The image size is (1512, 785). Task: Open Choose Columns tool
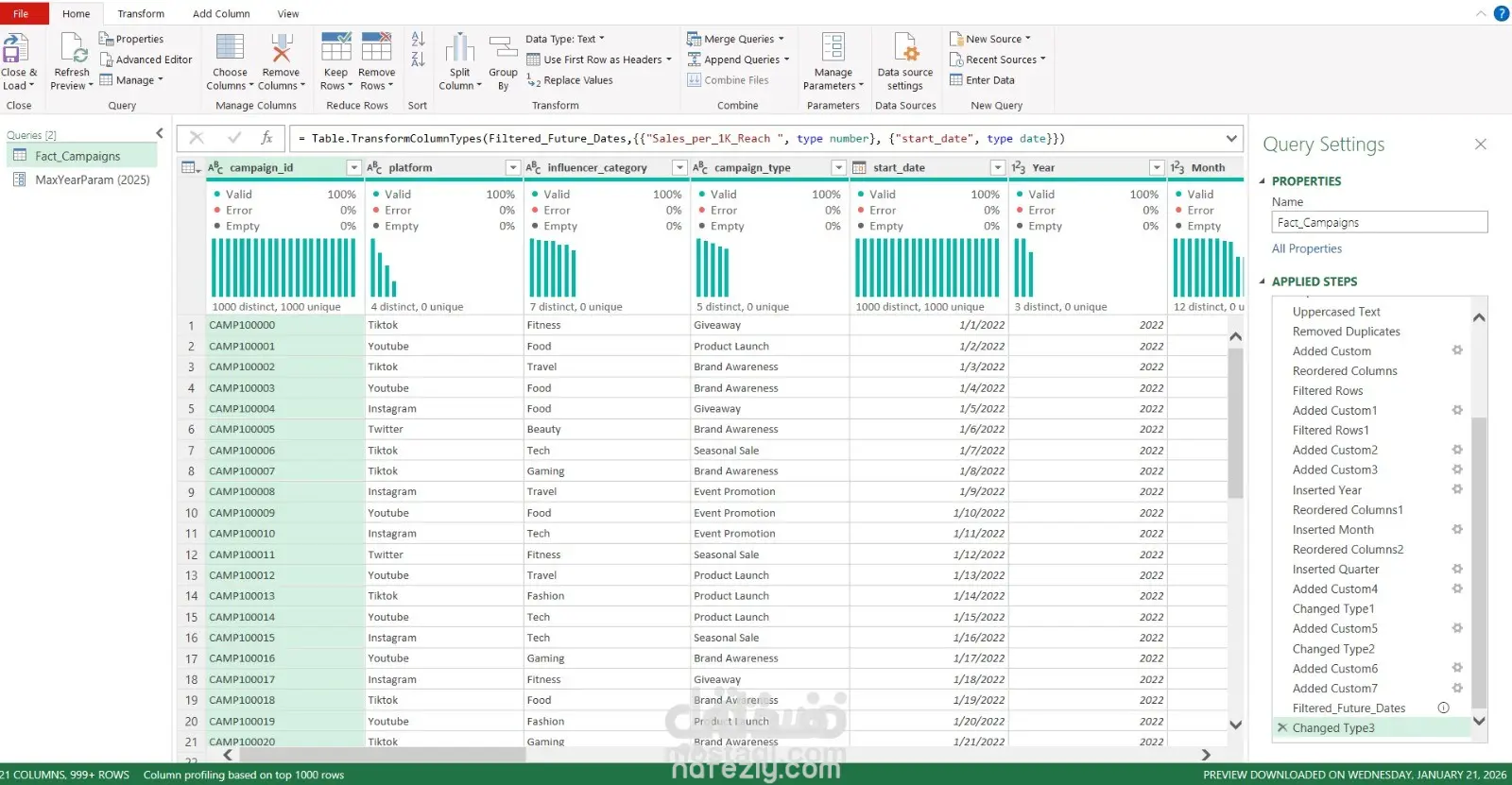pyautogui.click(x=230, y=48)
